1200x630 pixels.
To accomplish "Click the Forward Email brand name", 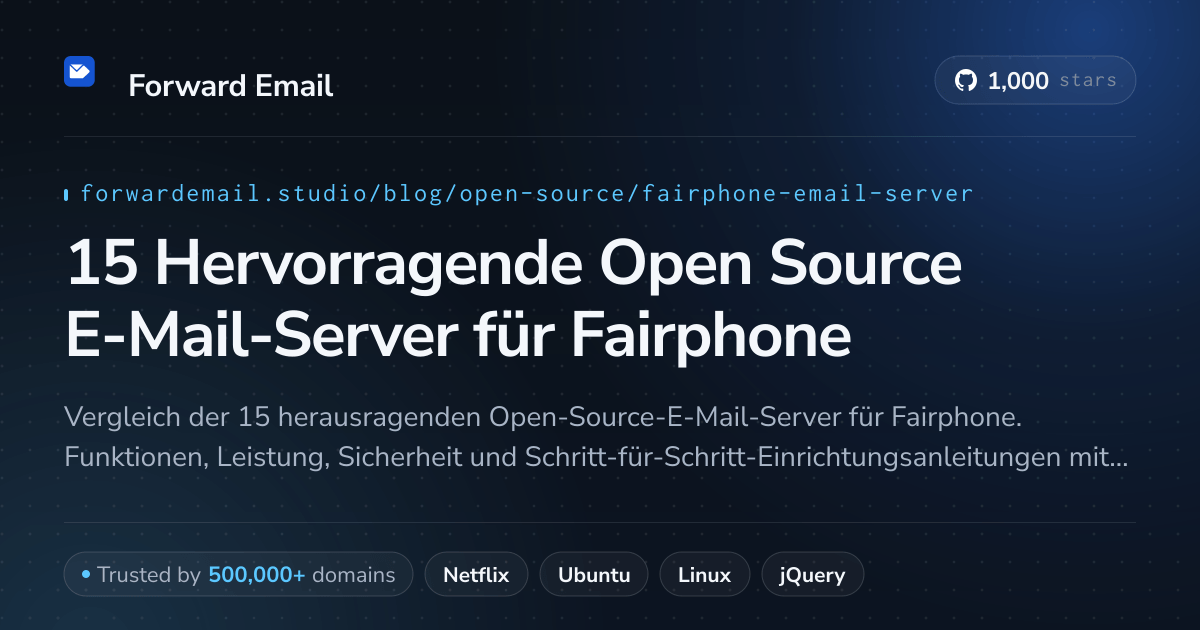I will point(231,86).
